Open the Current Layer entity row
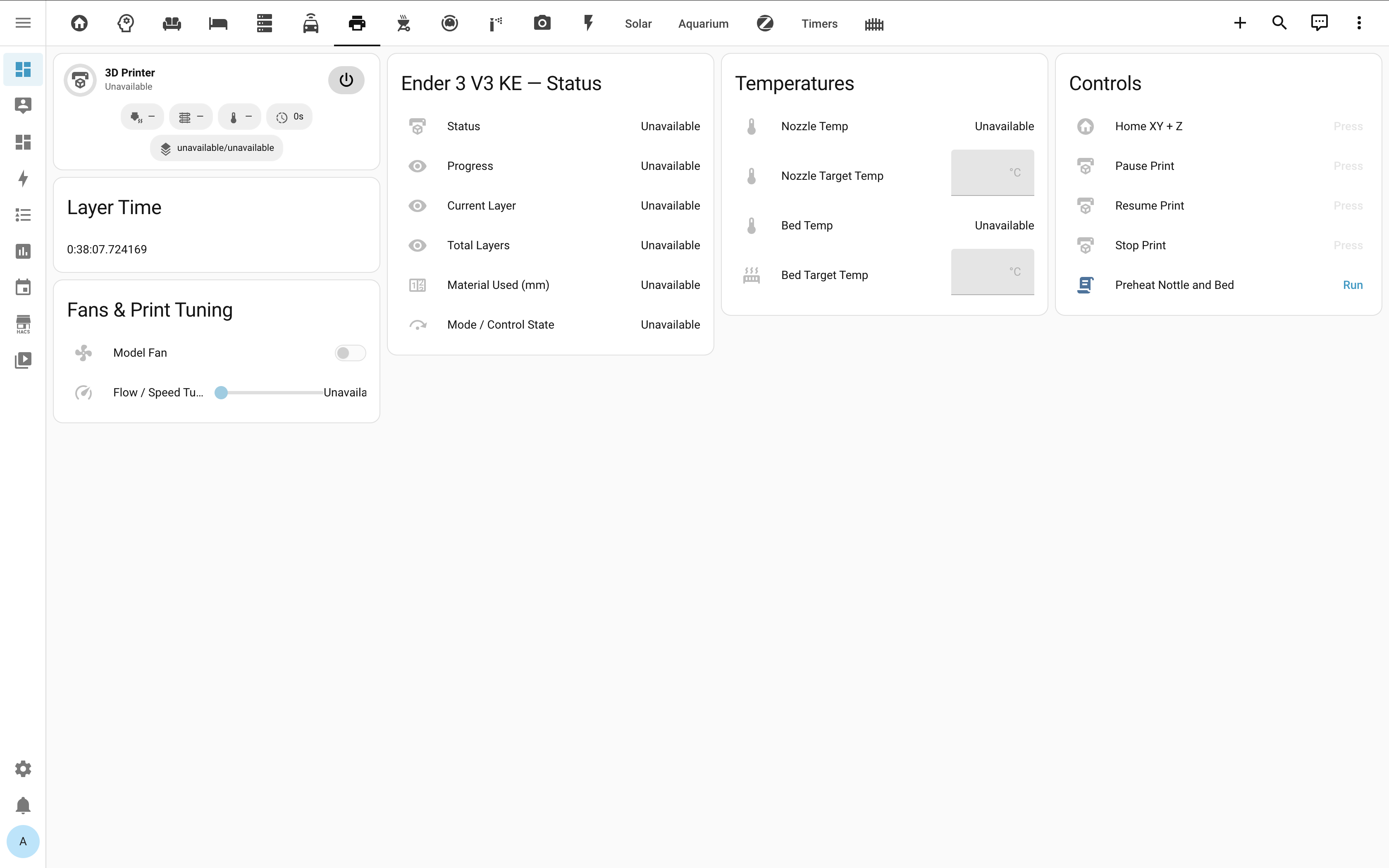This screenshot has width=1389, height=868. tap(551, 205)
